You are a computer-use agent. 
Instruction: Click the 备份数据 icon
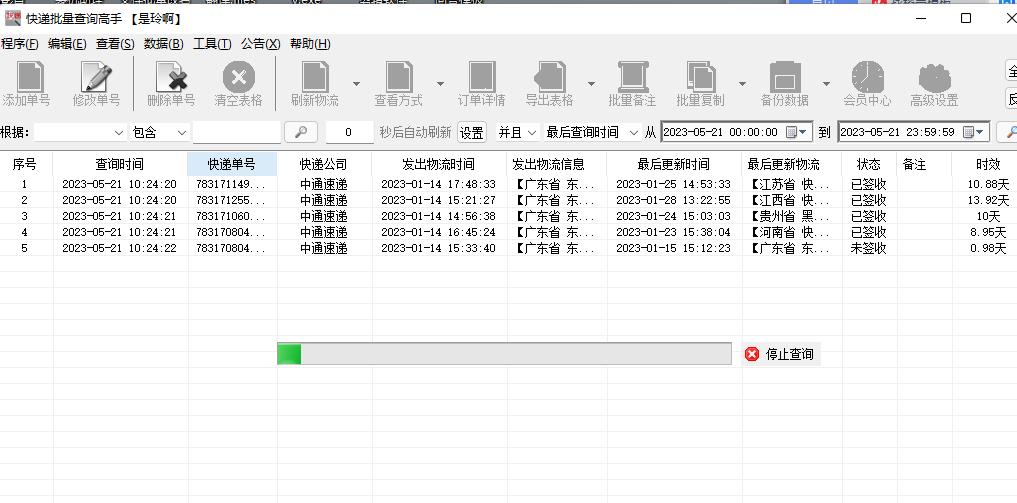tap(785, 77)
